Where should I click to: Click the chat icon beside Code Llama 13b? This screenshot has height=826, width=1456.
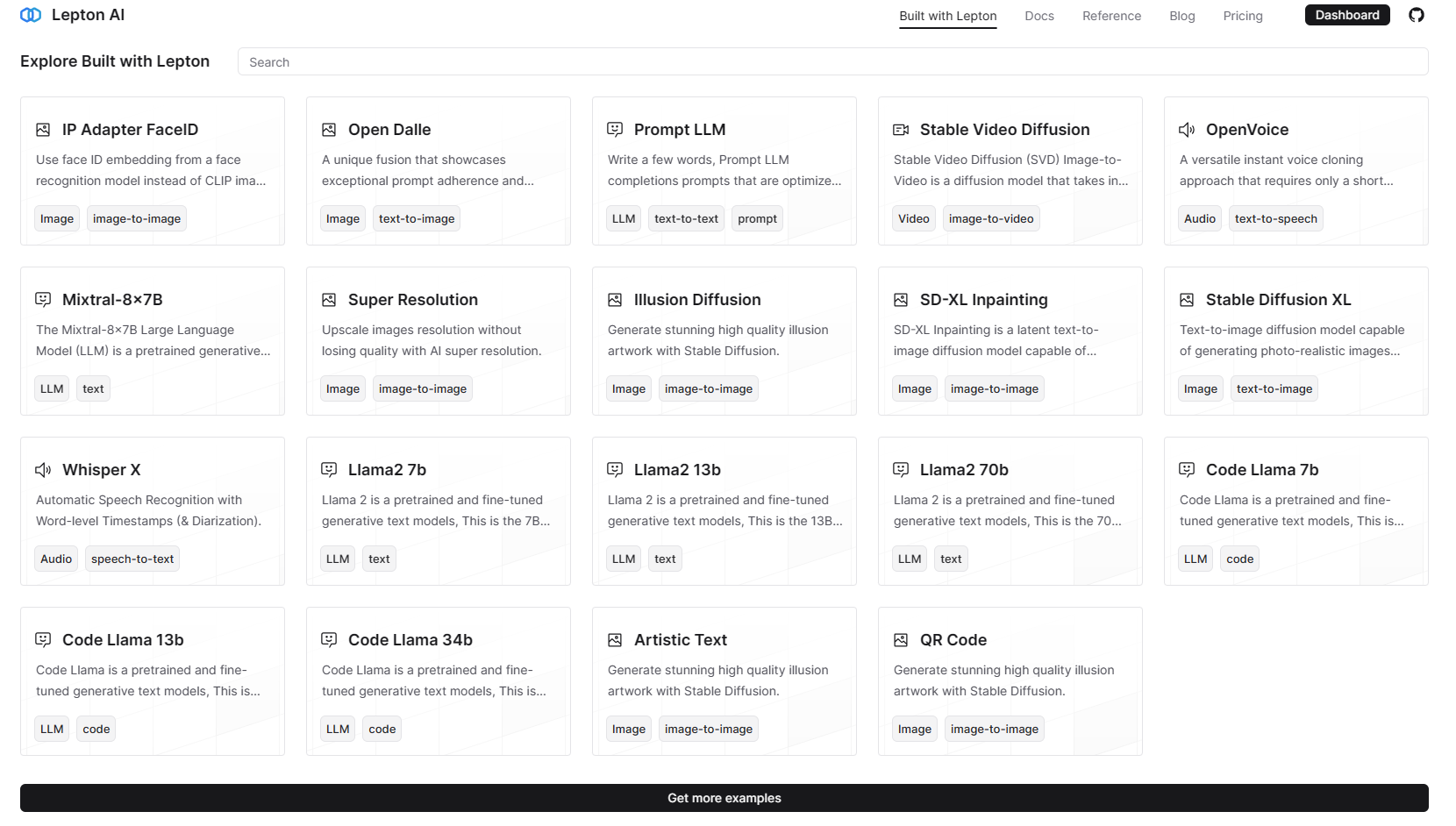pos(43,640)
